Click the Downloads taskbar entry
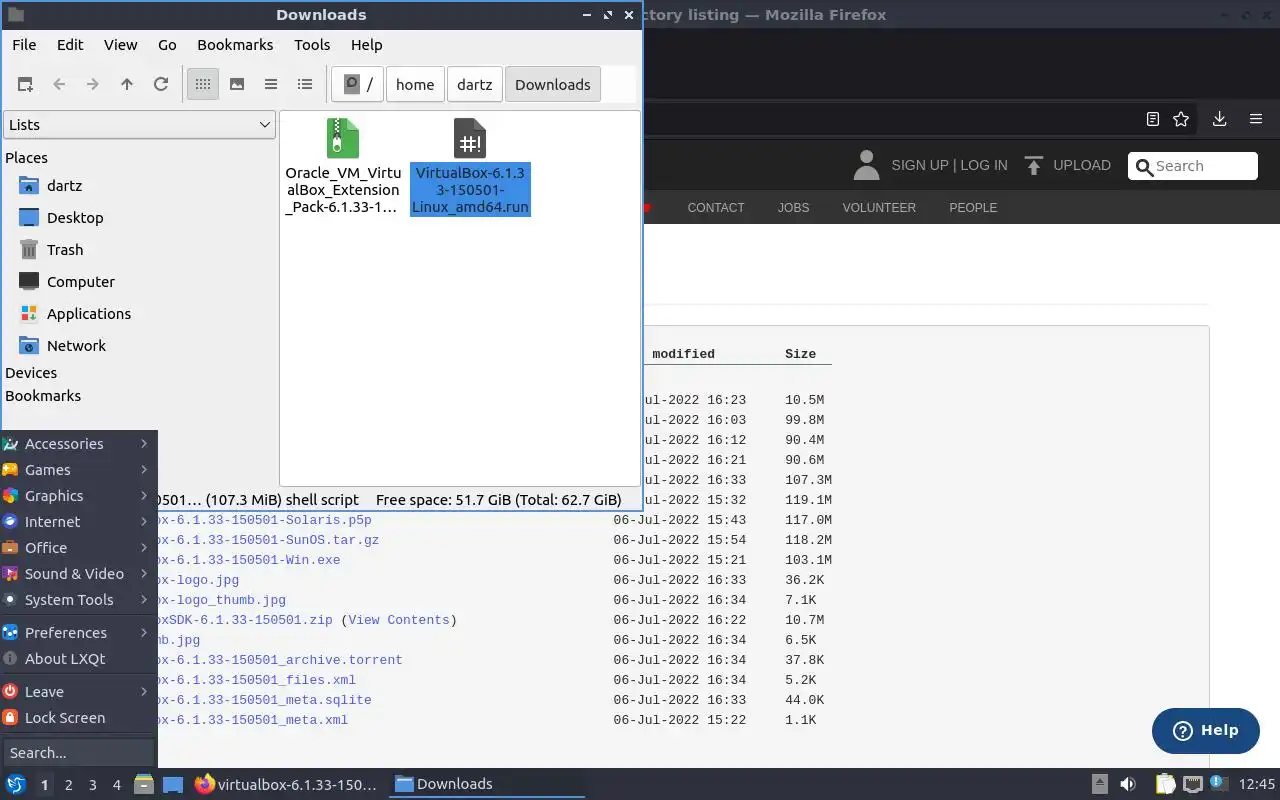1280x800 pixels. pyautogui.click(x=486, y=785)
